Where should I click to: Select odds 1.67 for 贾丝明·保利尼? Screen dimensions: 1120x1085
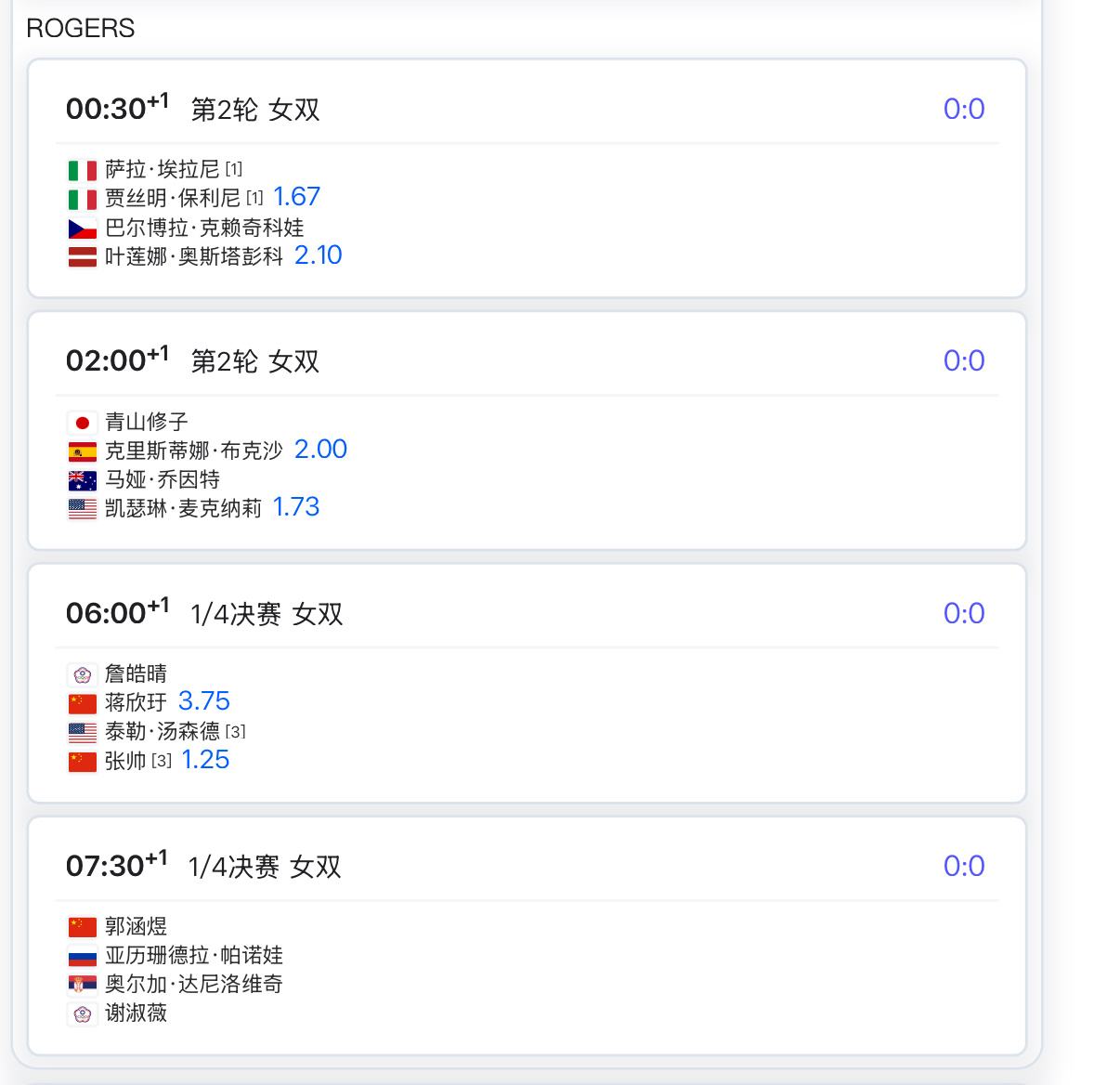coord(296,197)
